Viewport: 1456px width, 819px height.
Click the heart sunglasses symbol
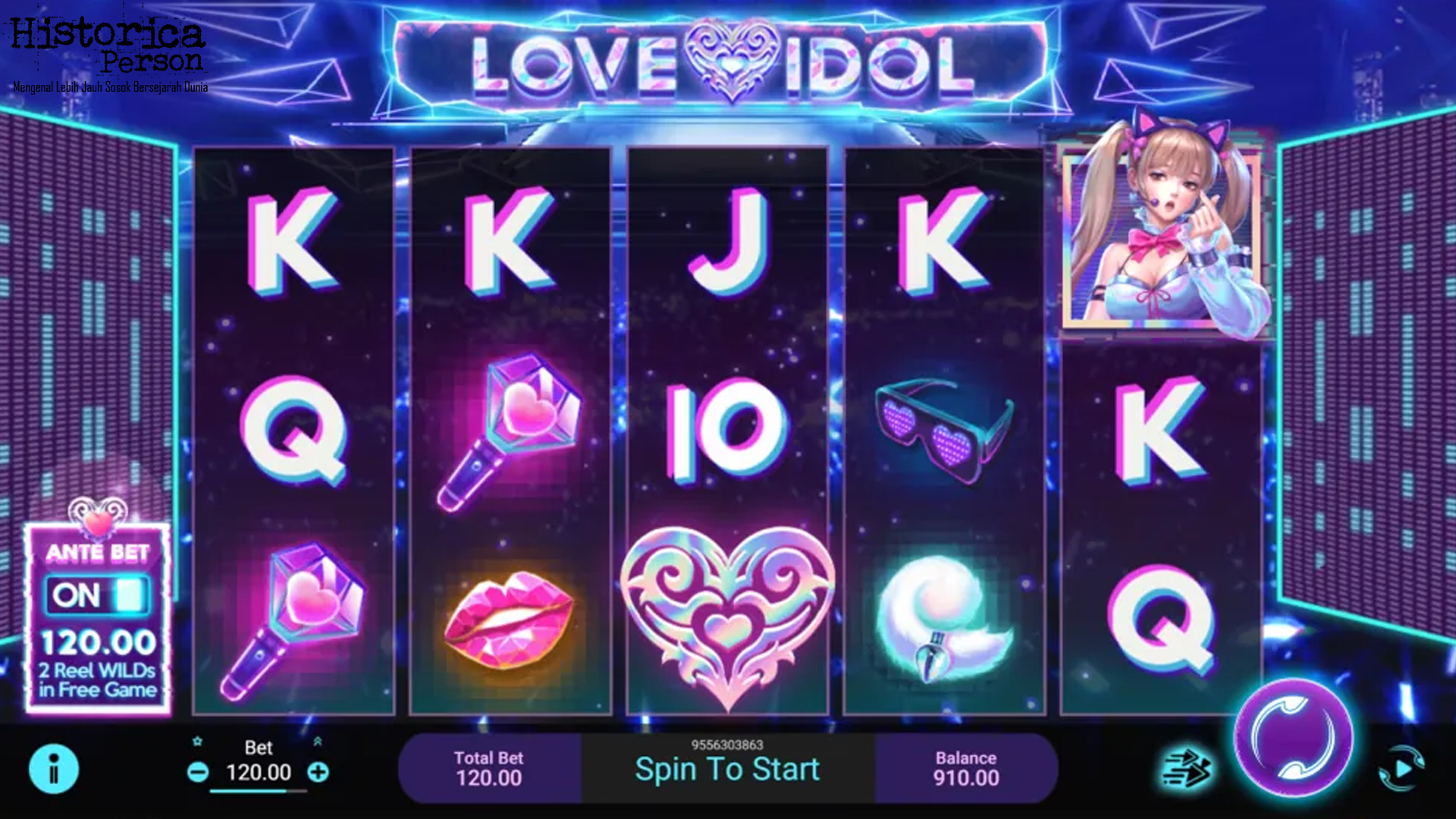point(944,430)
